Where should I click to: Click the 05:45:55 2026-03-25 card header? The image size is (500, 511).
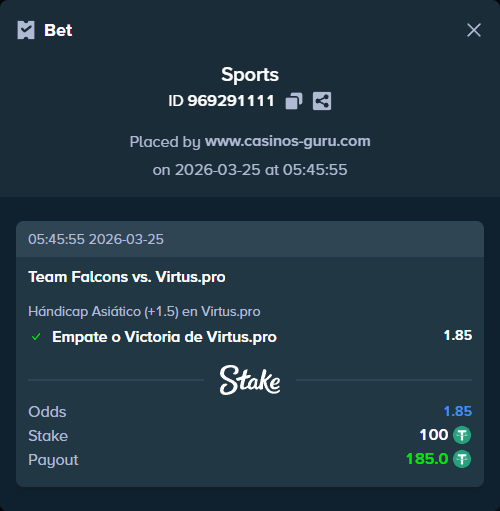(250, 239)
